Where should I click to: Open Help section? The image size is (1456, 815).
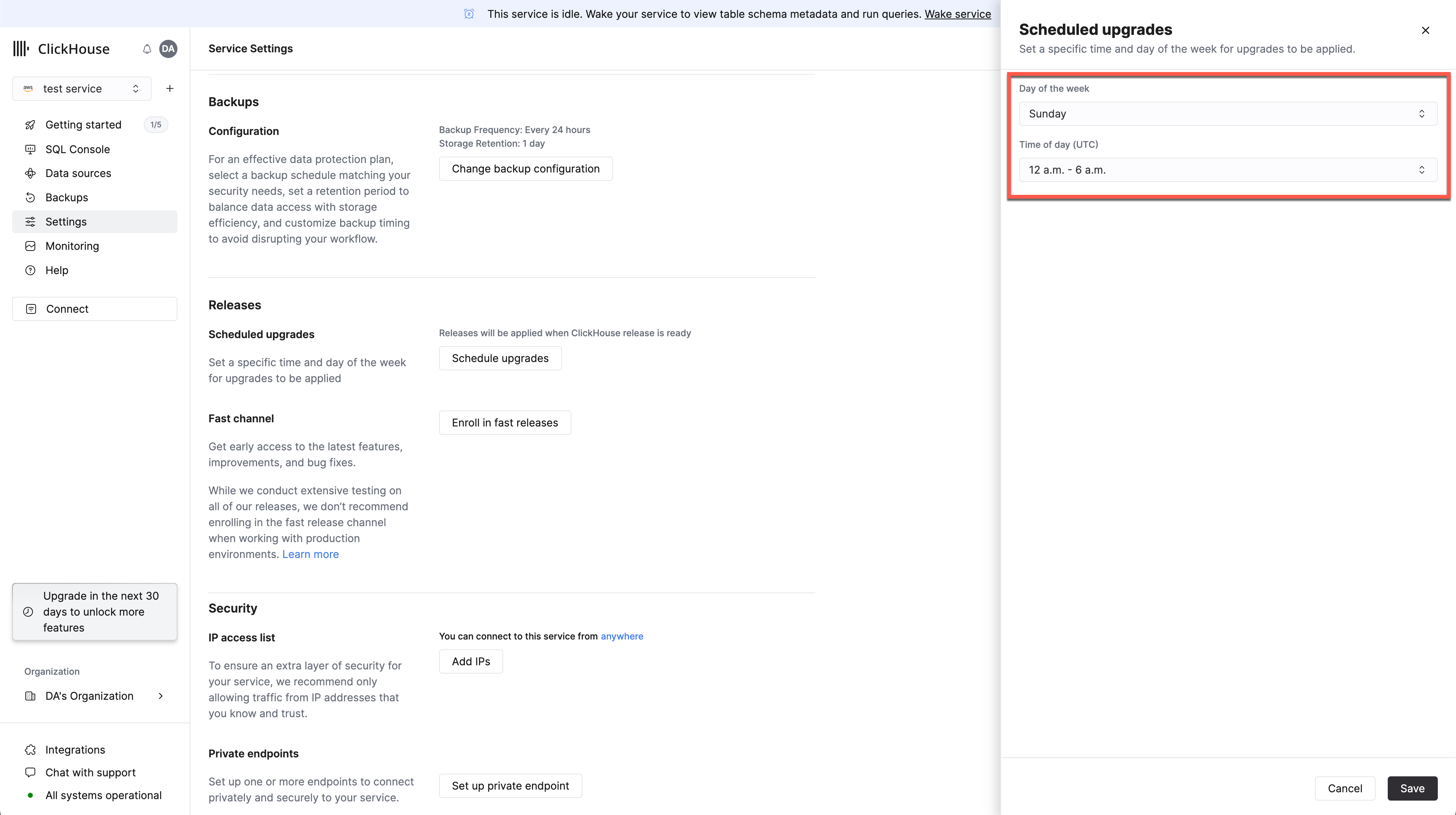[x=56, y=270]
